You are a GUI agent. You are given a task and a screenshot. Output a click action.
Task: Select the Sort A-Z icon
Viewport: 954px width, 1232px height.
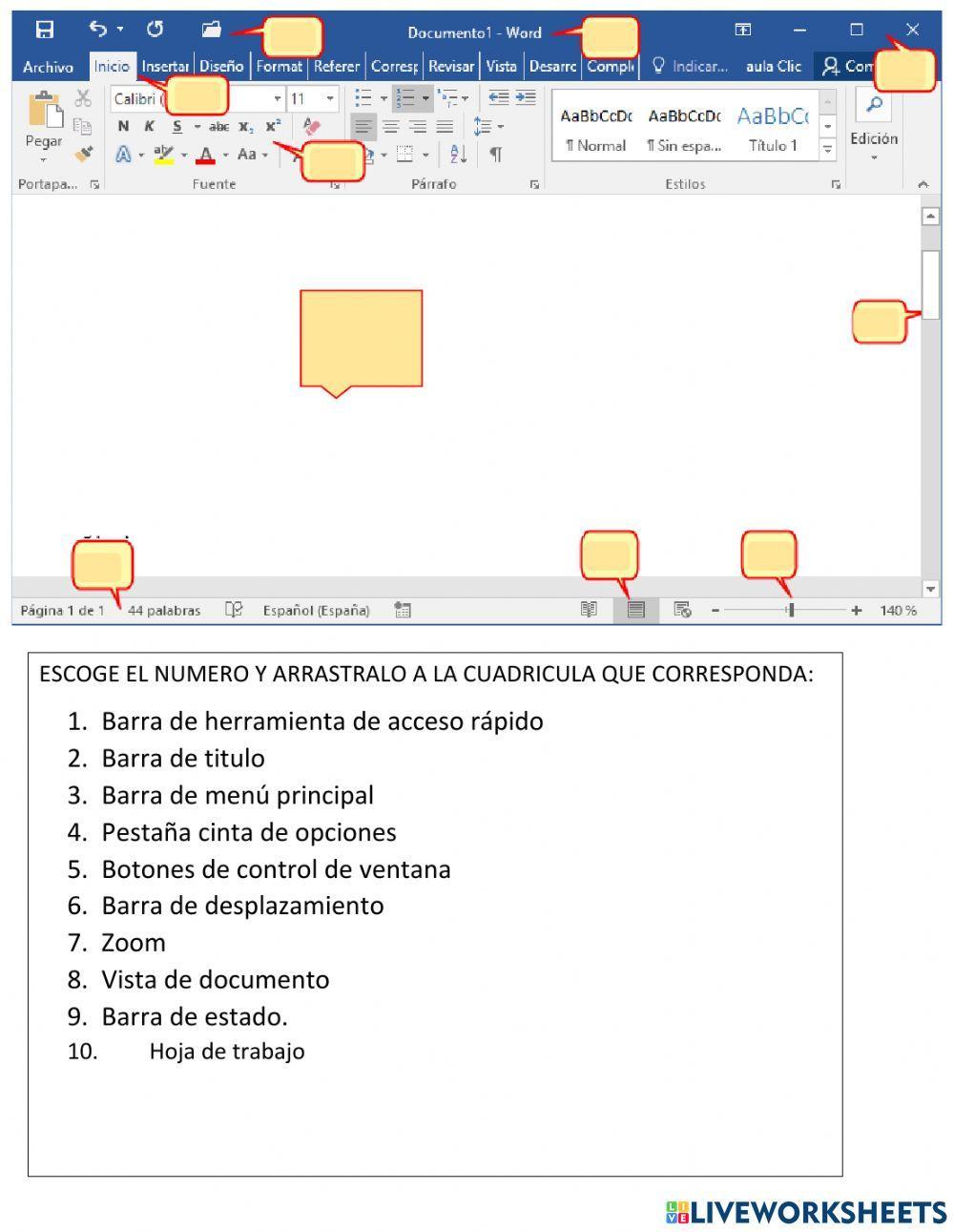point(457,155)
